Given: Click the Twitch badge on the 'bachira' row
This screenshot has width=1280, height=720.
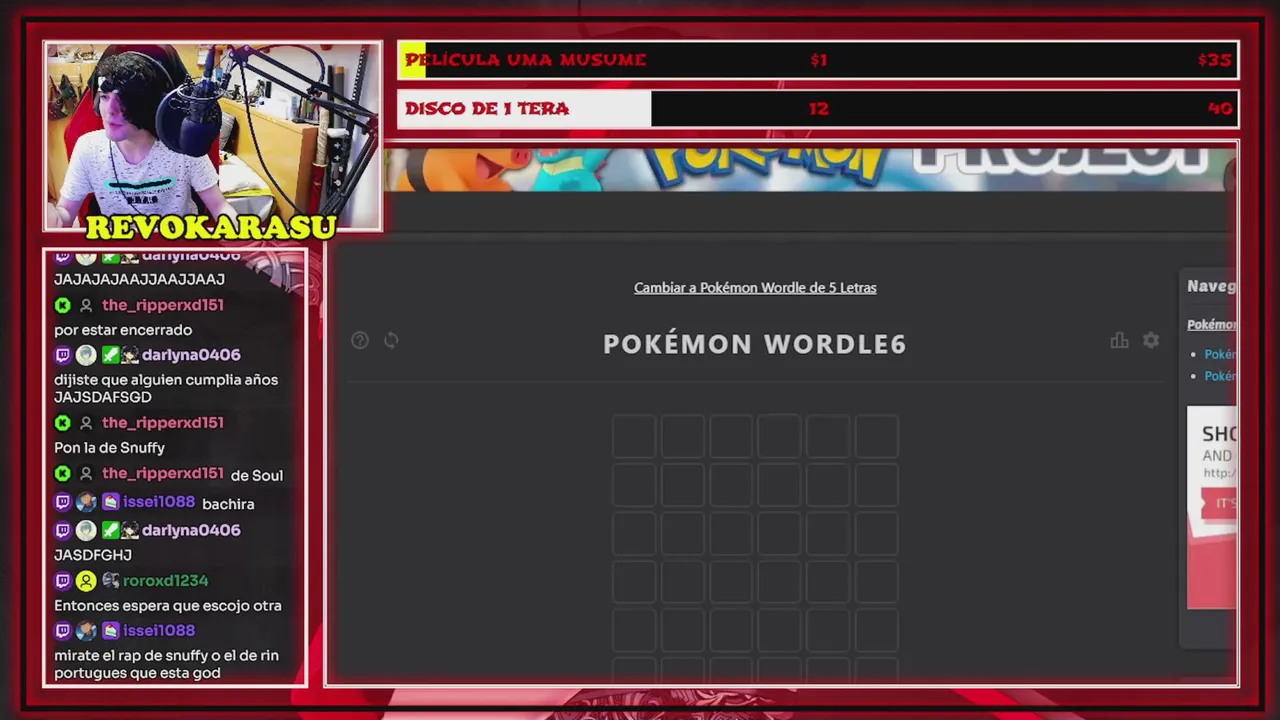Looking at the screenshot, I should point(63,502).
